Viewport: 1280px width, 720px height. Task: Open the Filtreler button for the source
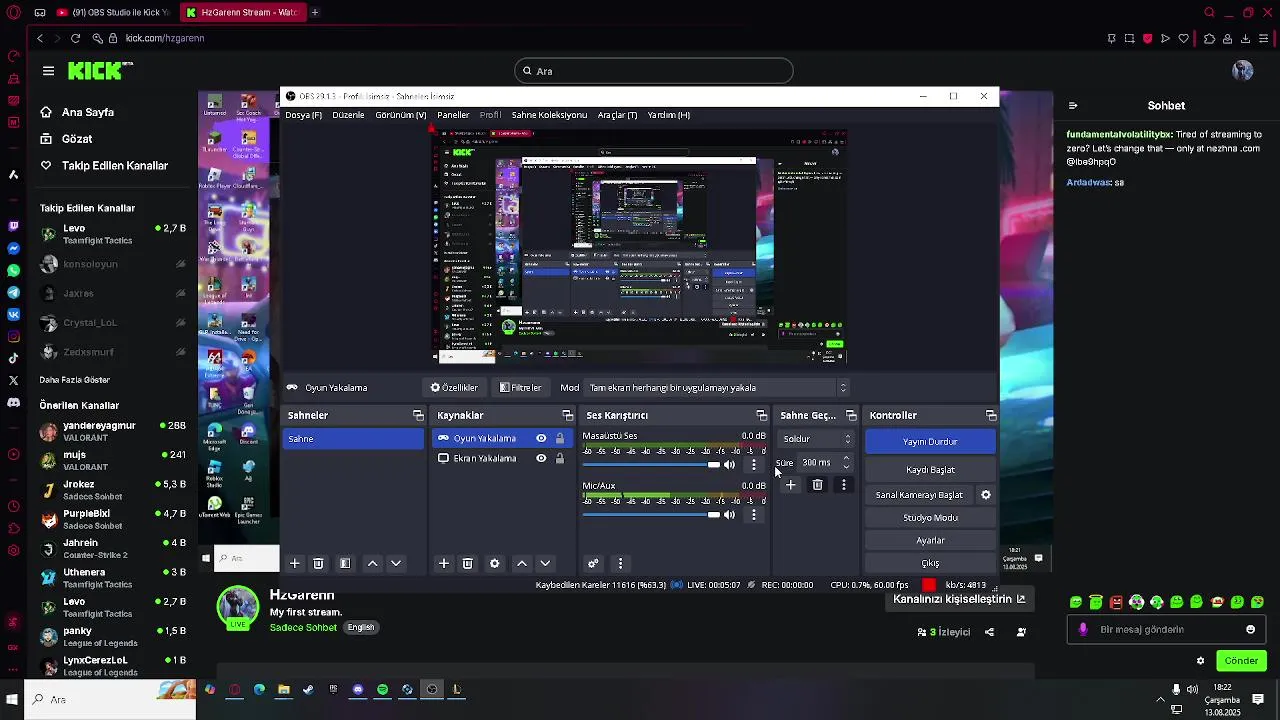[x=521, y=388]
